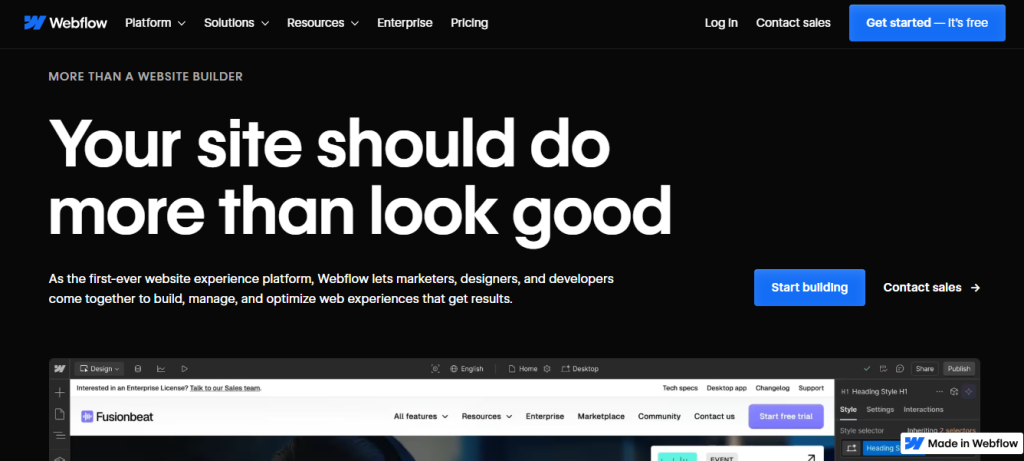Click Talk to our Sales team link
This screenshot has width=1024, height=461.
point(225,388)
